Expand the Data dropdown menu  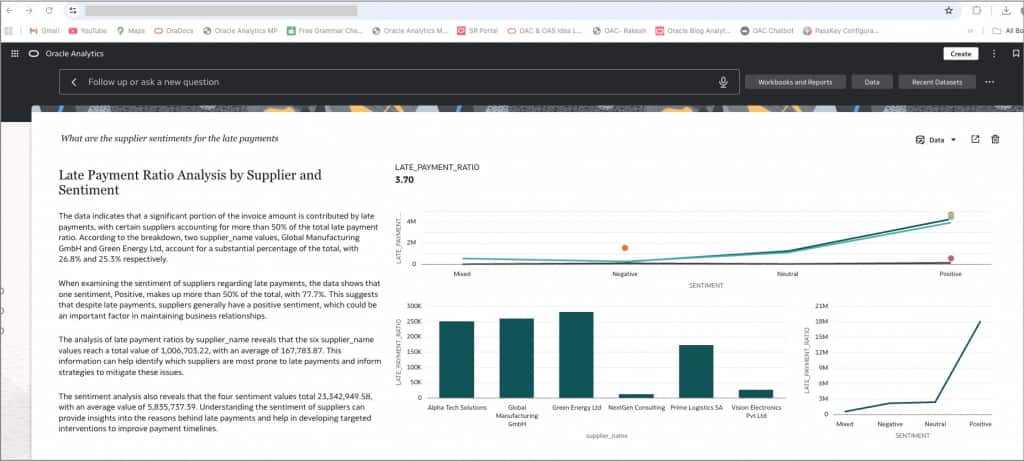[936, 140]
